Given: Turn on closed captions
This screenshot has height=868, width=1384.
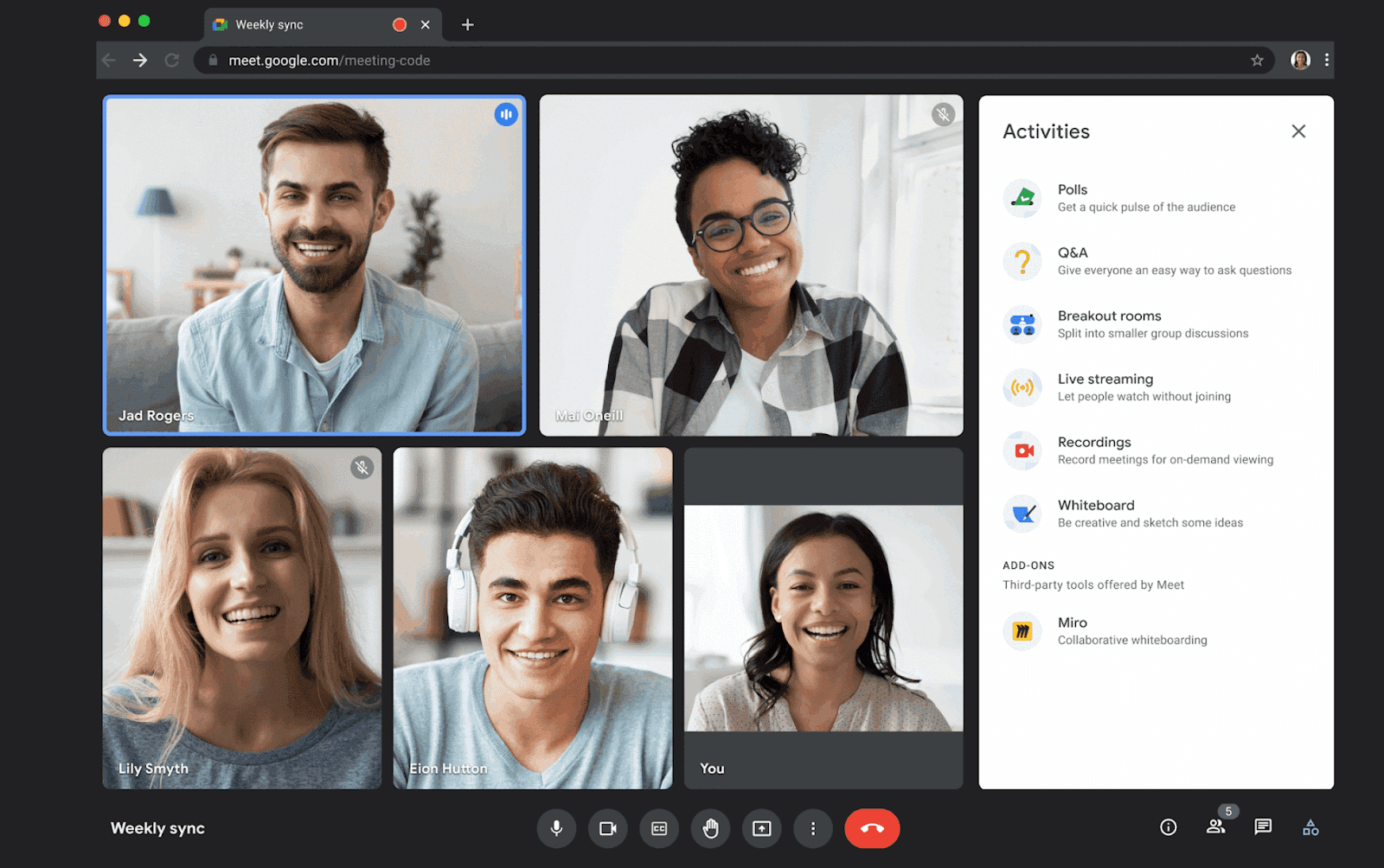Looking at the screenshot, I should click(659, 828).
